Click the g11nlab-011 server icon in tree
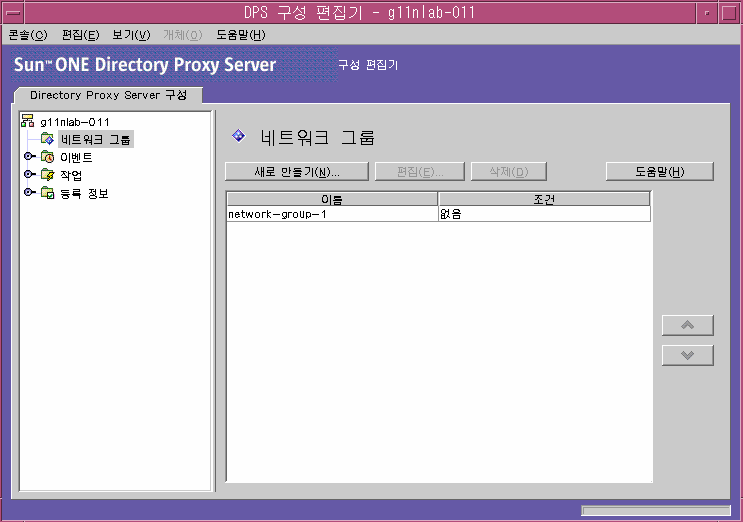The width and height of the screenshot is (743, 522). [27, 121]
